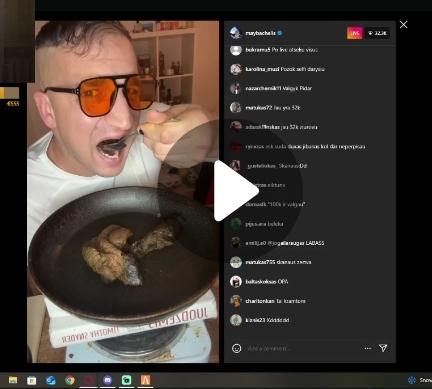
Task: Play the video with the large play button
Action: [236, 191]
